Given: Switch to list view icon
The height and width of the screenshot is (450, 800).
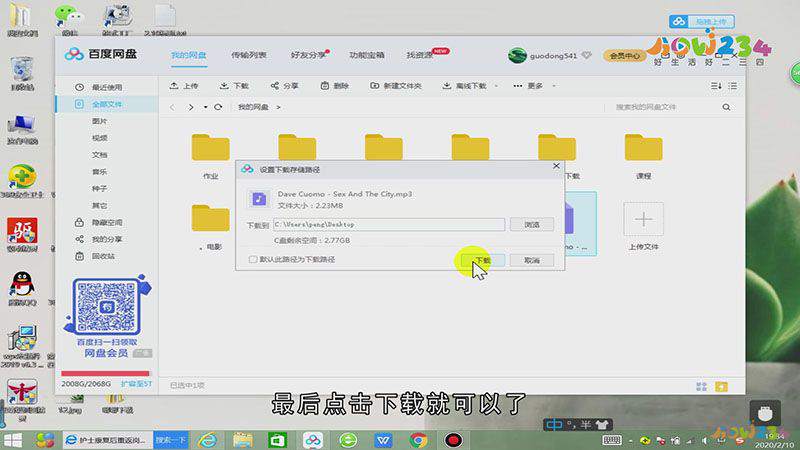Looking at the screenshot, I should 733,86.
